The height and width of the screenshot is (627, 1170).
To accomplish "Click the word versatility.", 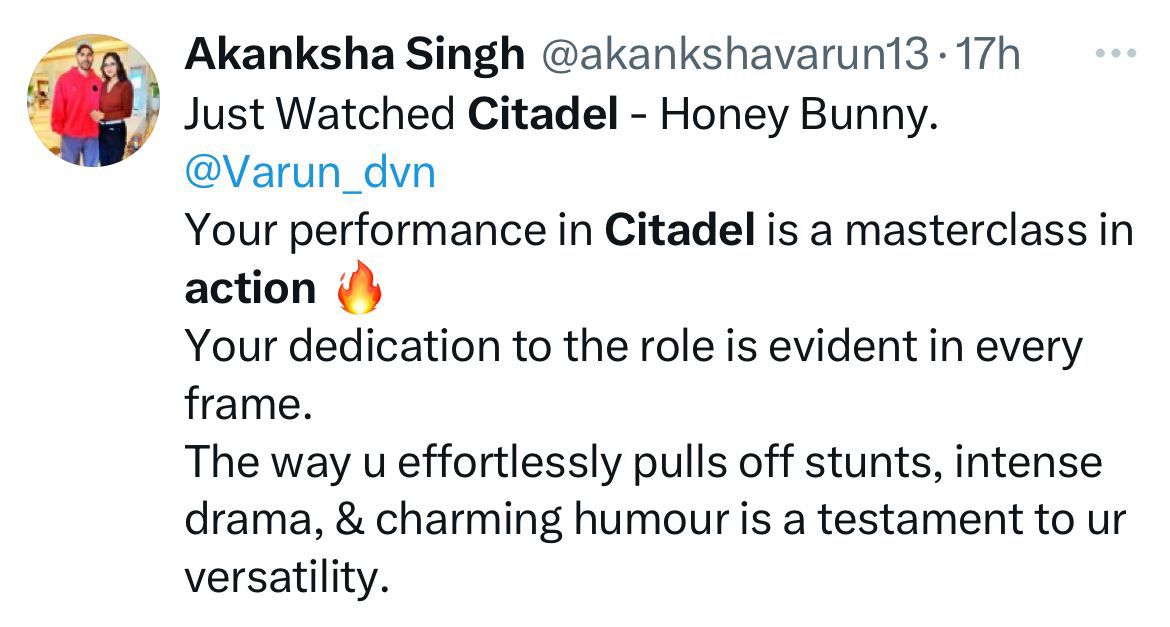I will (287, 578).
